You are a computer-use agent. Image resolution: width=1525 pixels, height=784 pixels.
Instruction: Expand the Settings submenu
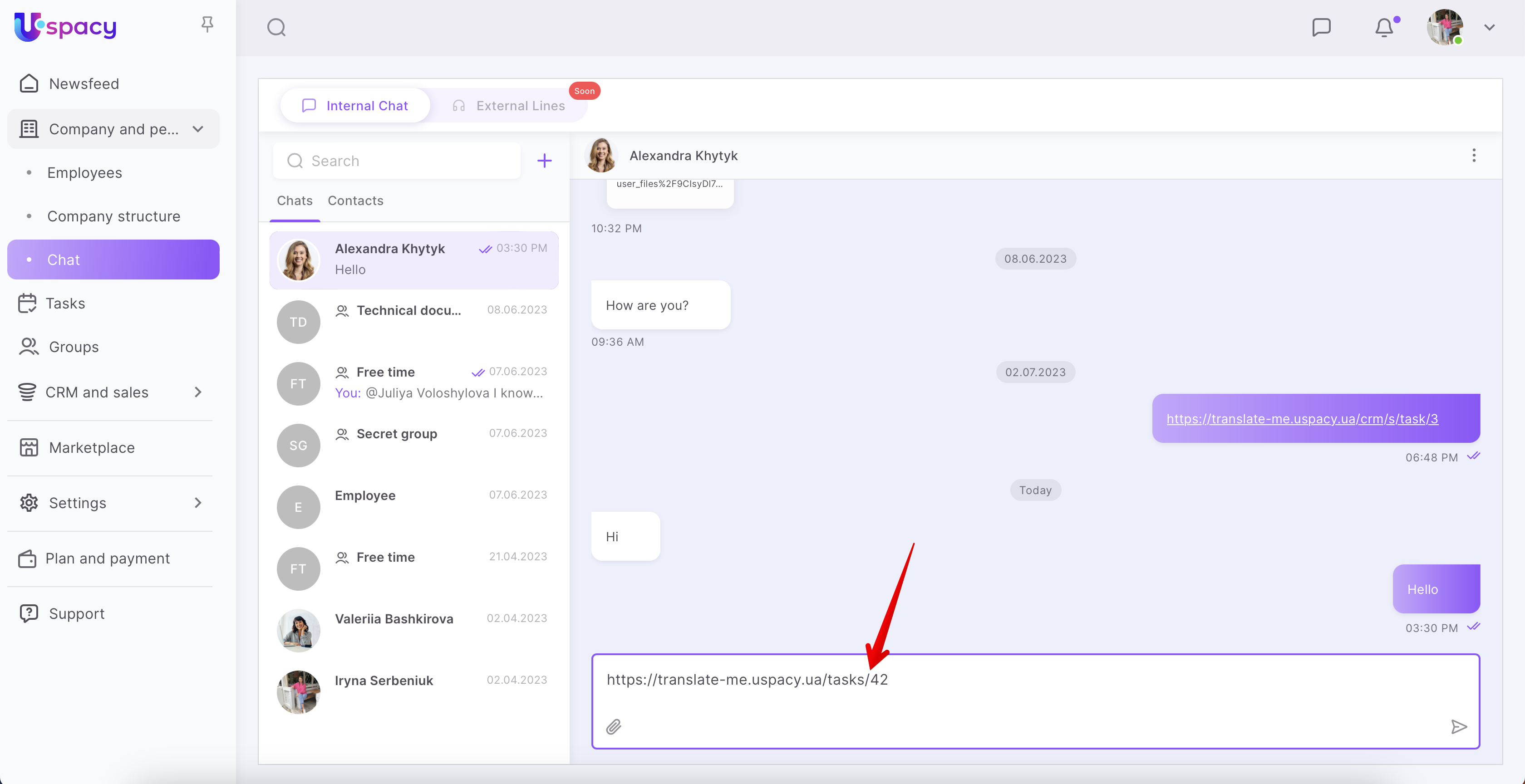[x=198, y=503]
